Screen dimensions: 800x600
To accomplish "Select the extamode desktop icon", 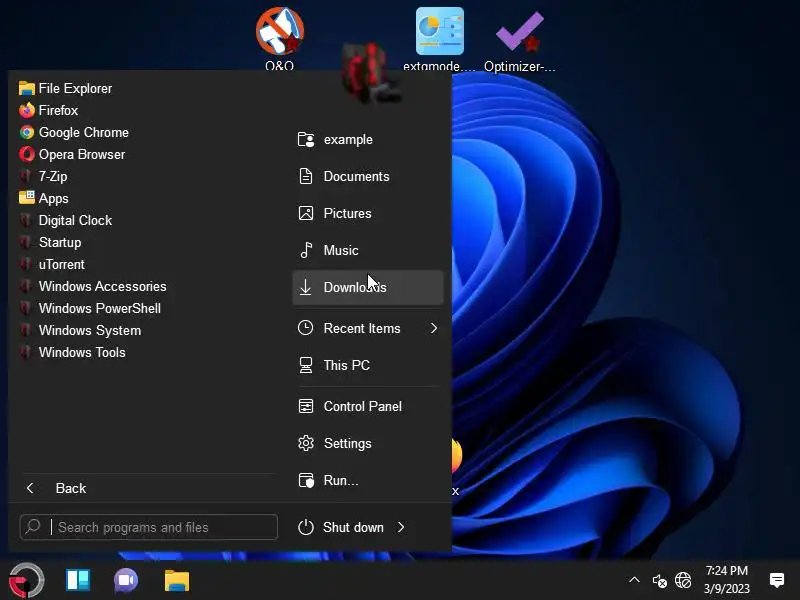I will click(439, 39).
